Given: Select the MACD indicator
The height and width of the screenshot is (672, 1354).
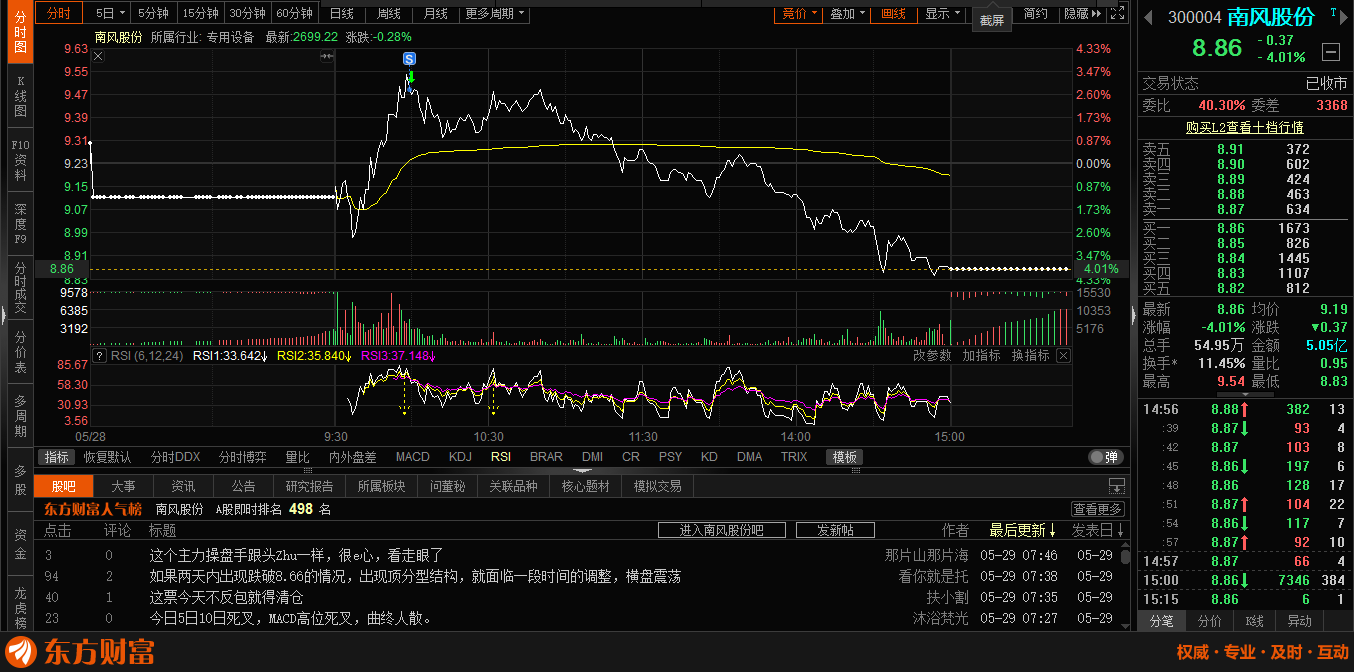Looking at the screenshot, I should click(412, 457).
